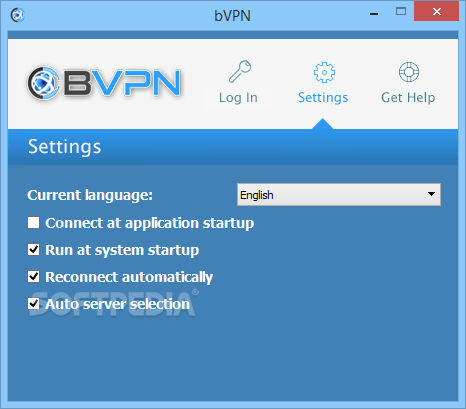Switch to the Settings tab label
Screen dimensions: 466x409
click(323, 97)
